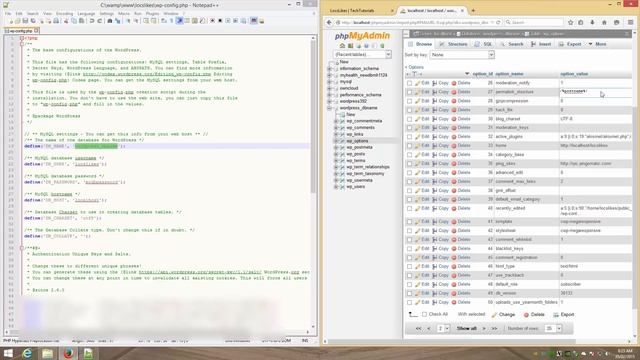Click the next page > button

(484, 328)
